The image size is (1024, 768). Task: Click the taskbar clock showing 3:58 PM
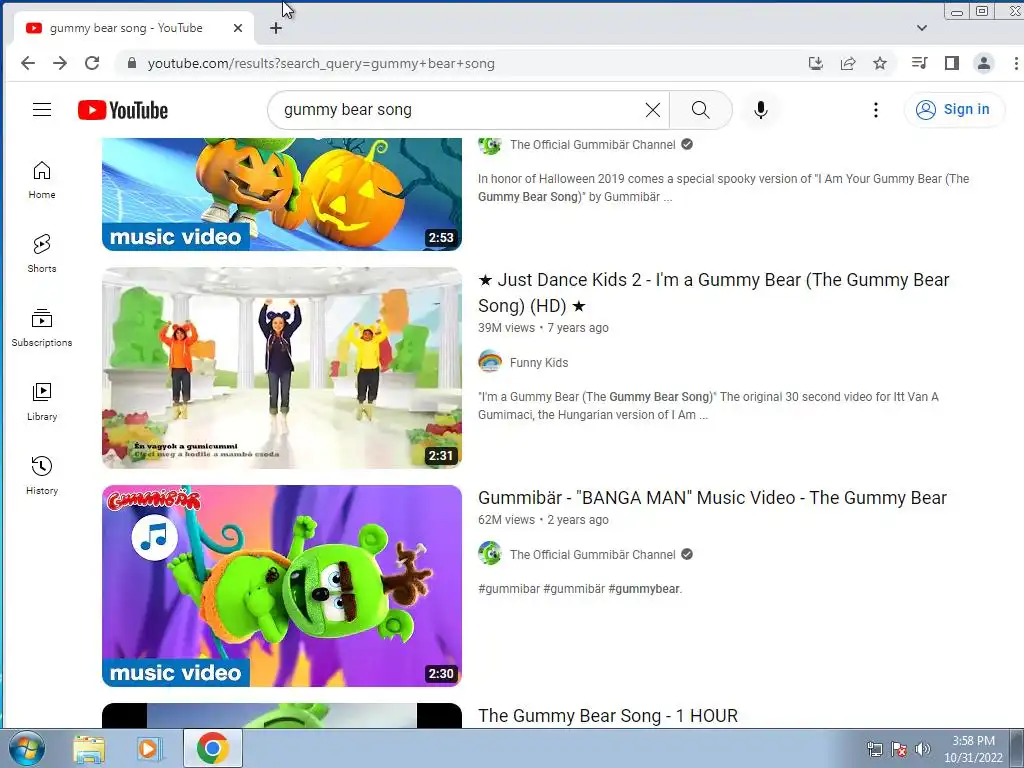[x=973, y=748]
